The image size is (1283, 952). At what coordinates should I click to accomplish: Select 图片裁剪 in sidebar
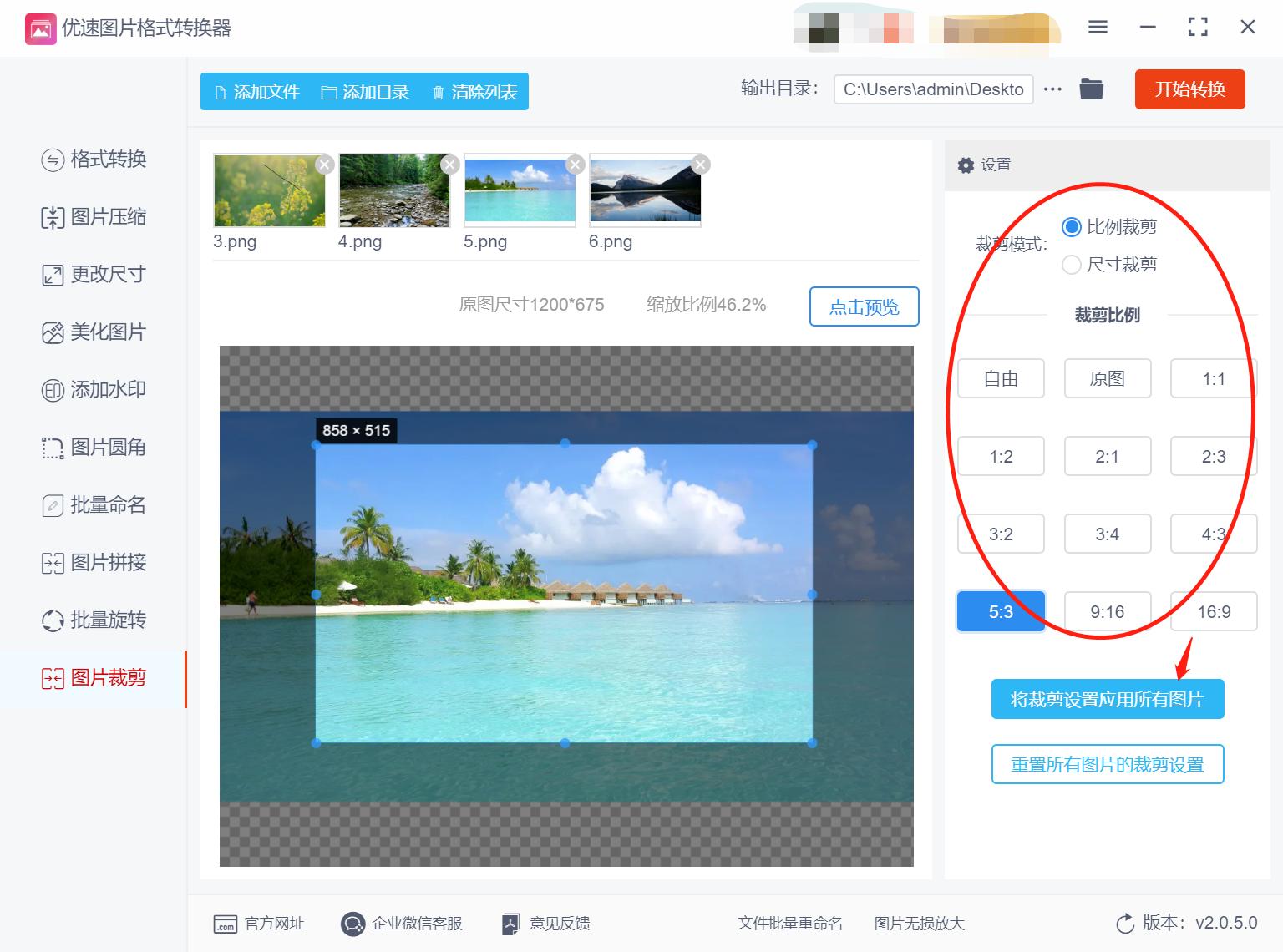coord(94,678)
